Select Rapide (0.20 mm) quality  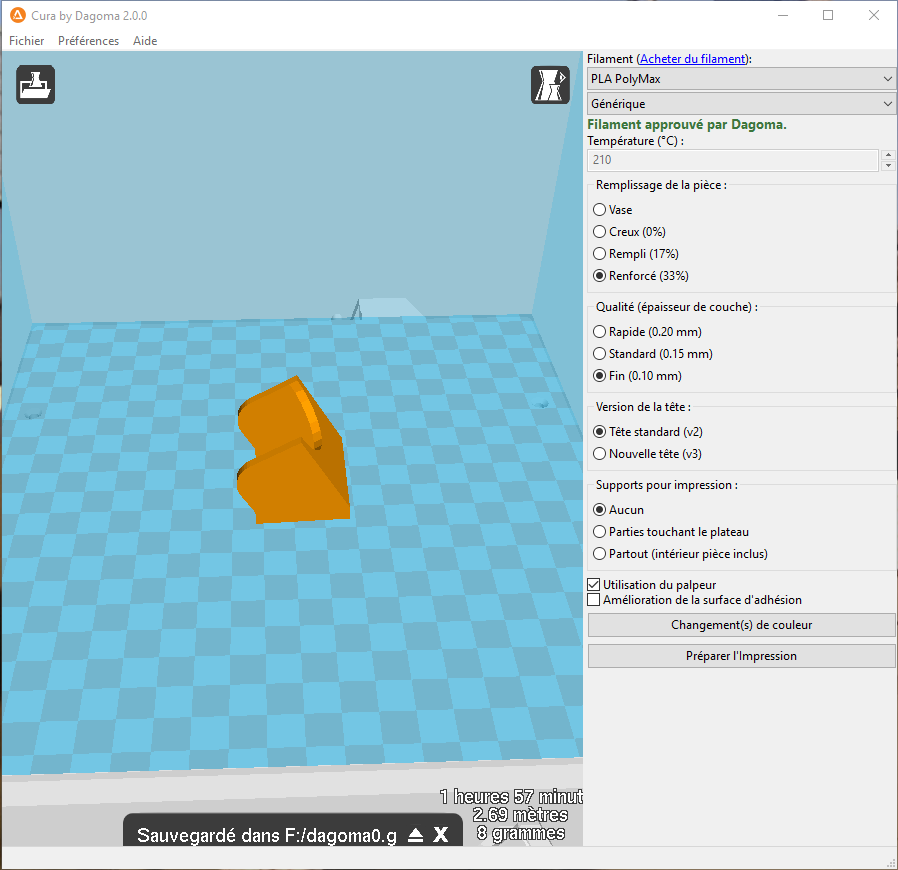[647, 332]
